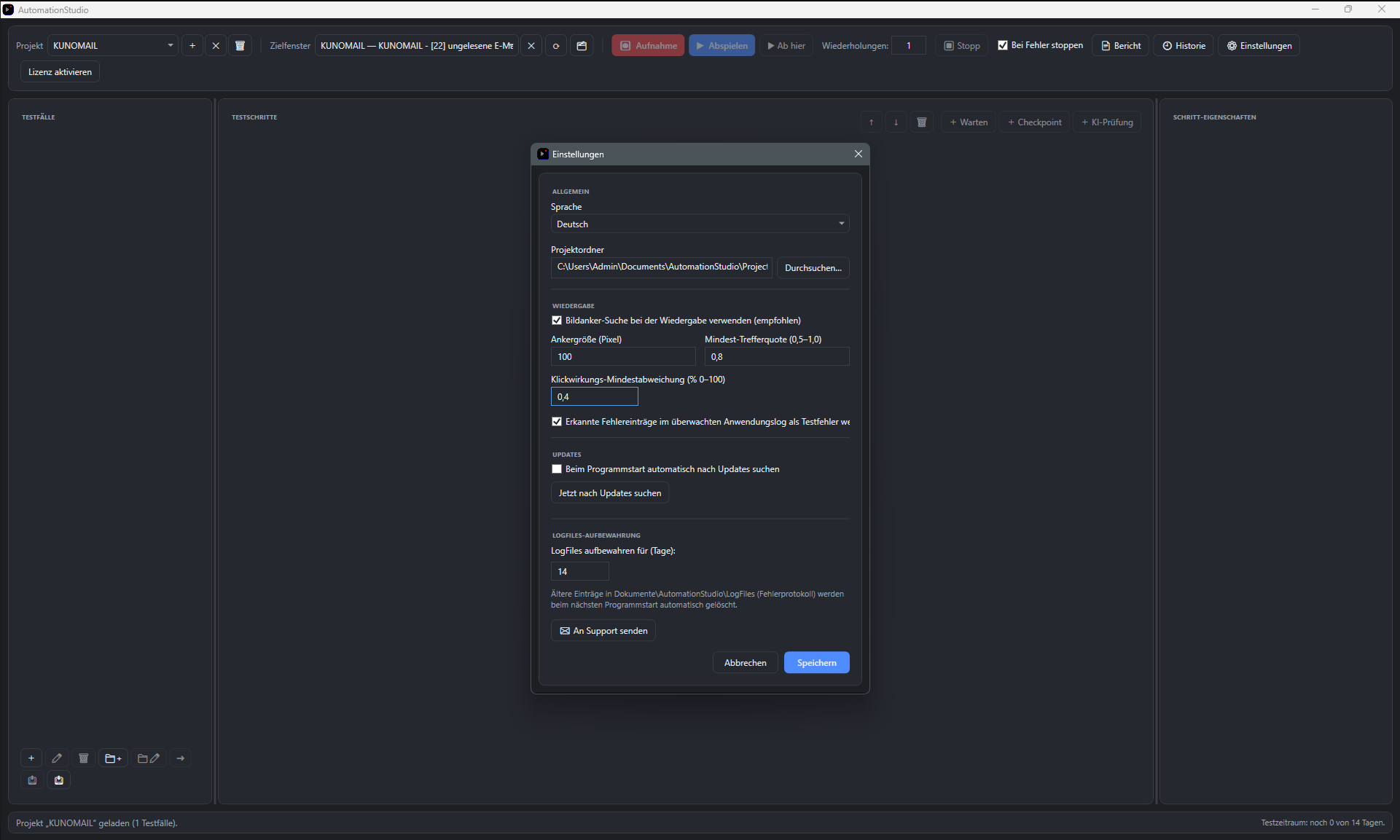The image size is (1400, 840).
Task: Click the window icon next to Zielfenster
Action: click(582, 45)
